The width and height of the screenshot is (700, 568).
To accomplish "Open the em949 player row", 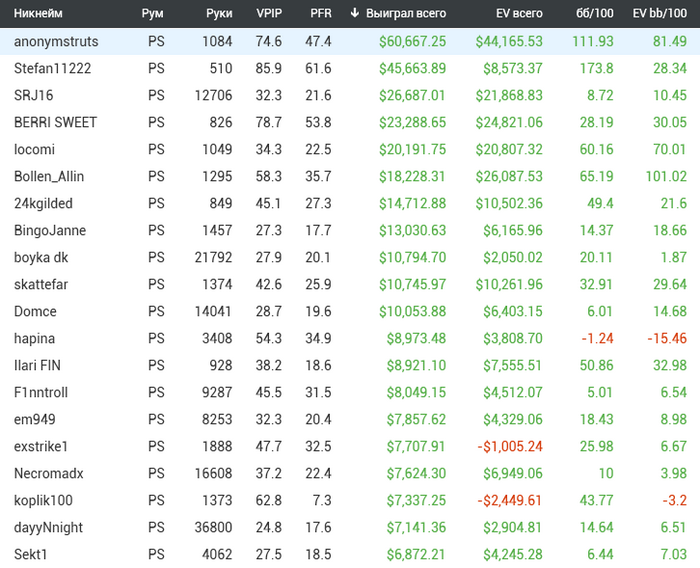I will pos(350,419).
